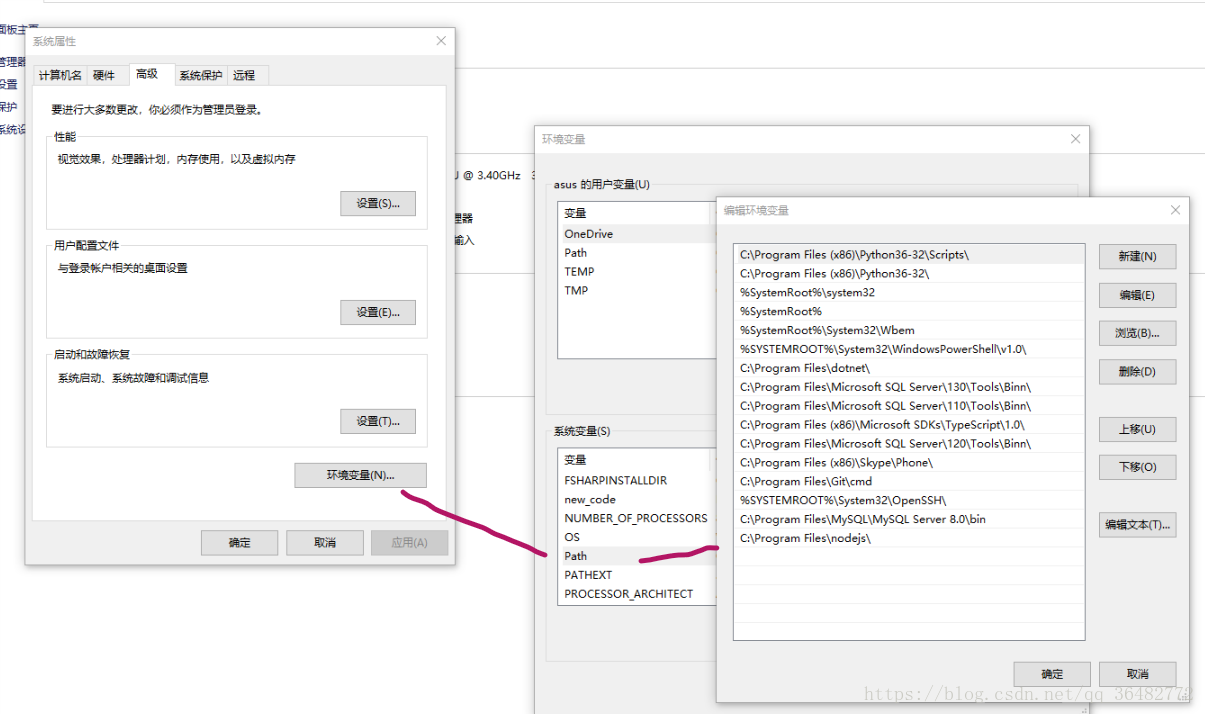The width and height of the screenshot is (1205, 714).
Task: Open the 系统保护 tab
Action: (x=200, y=75)
